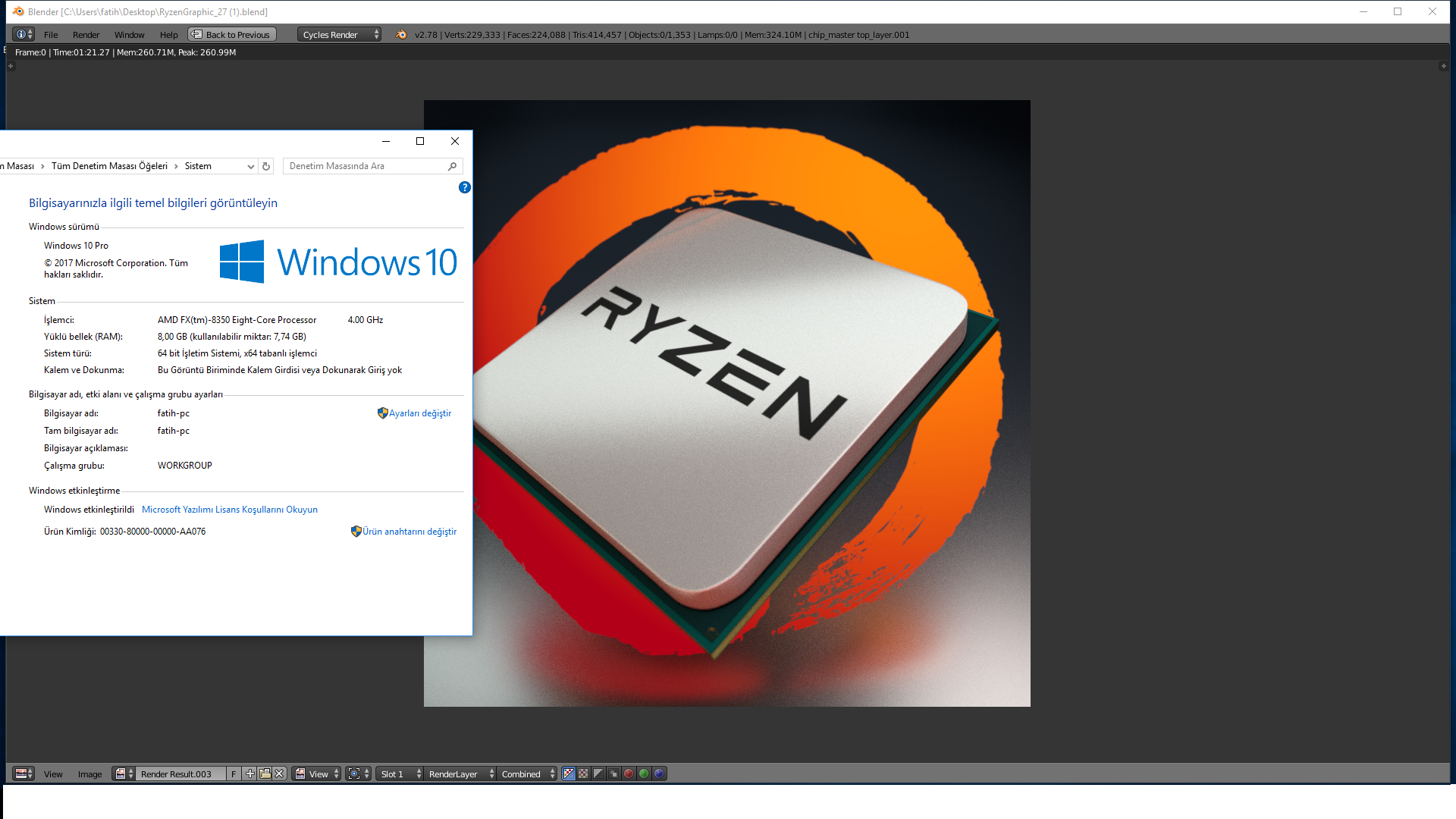Open the Render menu in Blender

[86, 35]
